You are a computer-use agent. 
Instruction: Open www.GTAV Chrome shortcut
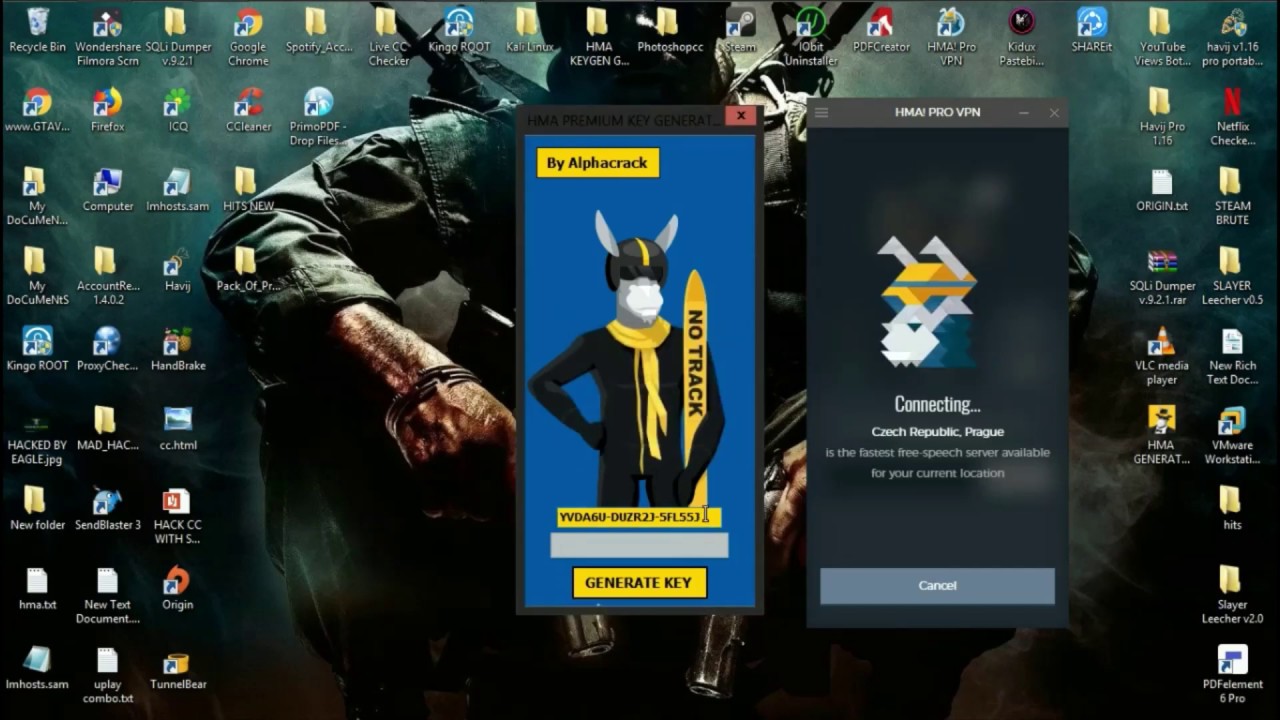click(x=37, y=110)
